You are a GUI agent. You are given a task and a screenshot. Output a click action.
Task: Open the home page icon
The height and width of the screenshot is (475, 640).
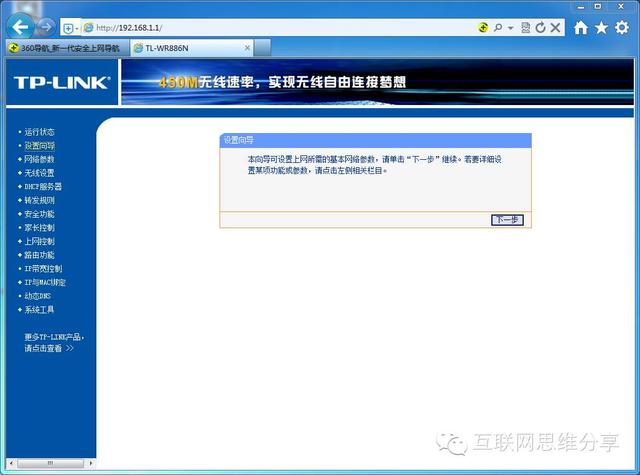[581, 28]
